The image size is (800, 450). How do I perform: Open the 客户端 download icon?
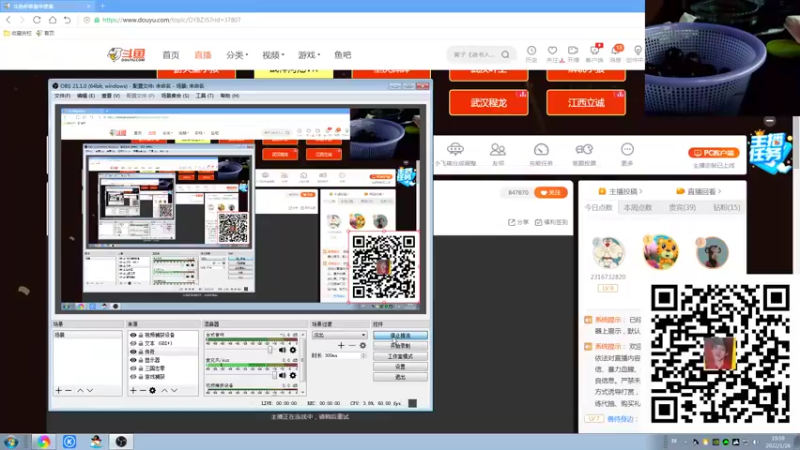[594, 53]
